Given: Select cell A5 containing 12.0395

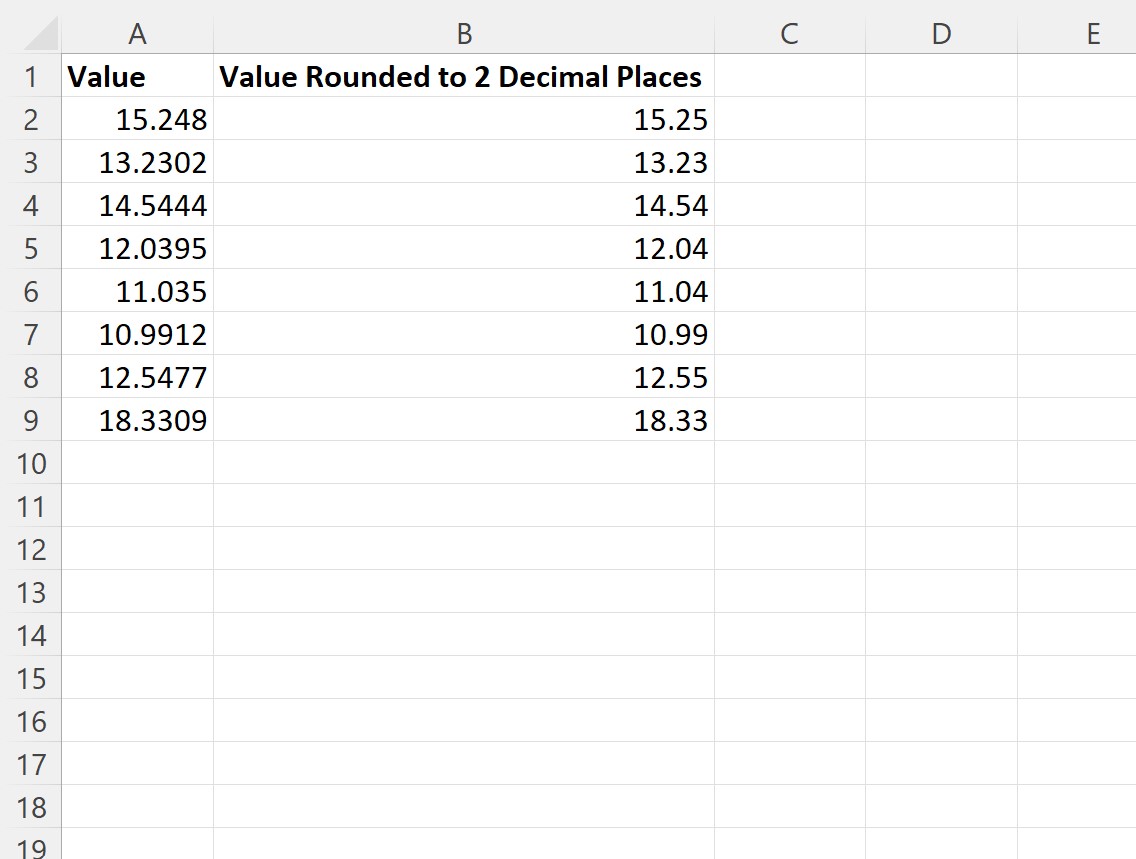Looking at the screenshot, I should coord(137,248).
